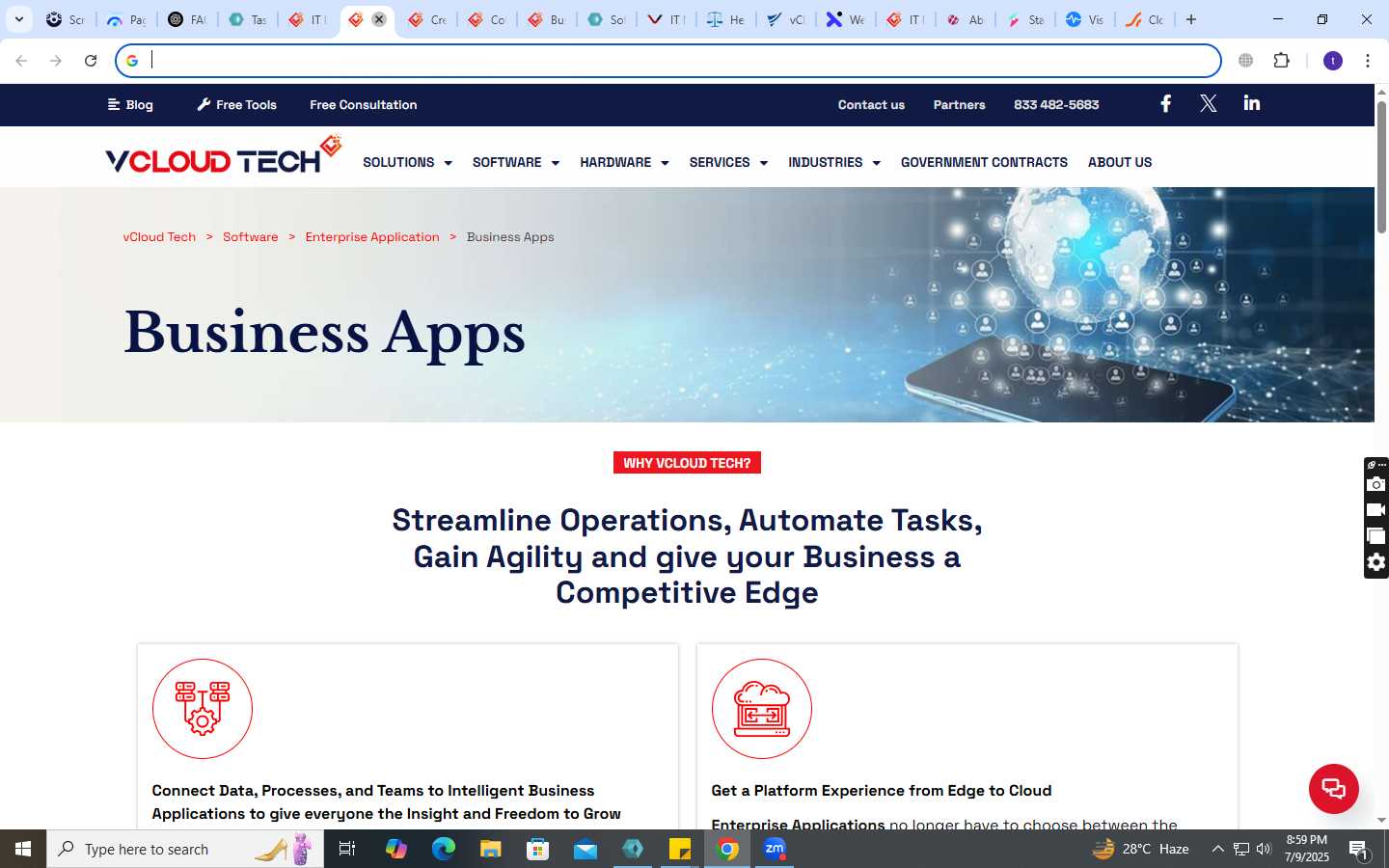This screenshot has height=868, width=1389.
Task: Open the Chrome three-dot menu
Action: [1368, 61]
